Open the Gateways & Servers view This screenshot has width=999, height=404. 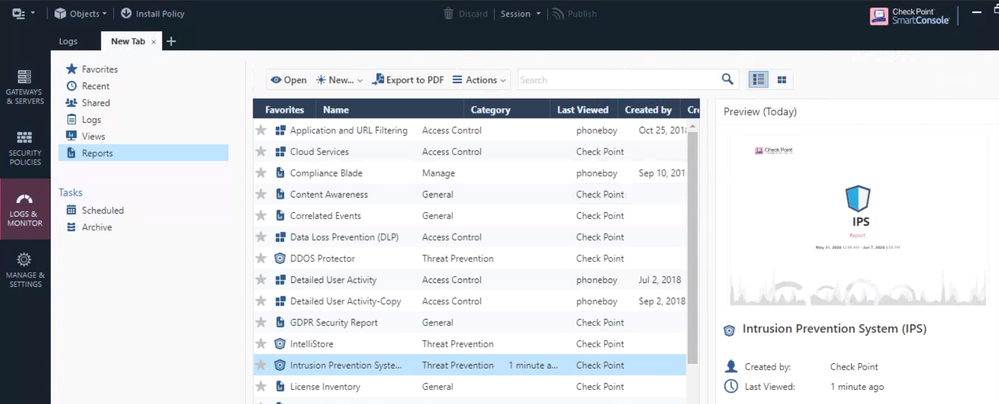25,88
